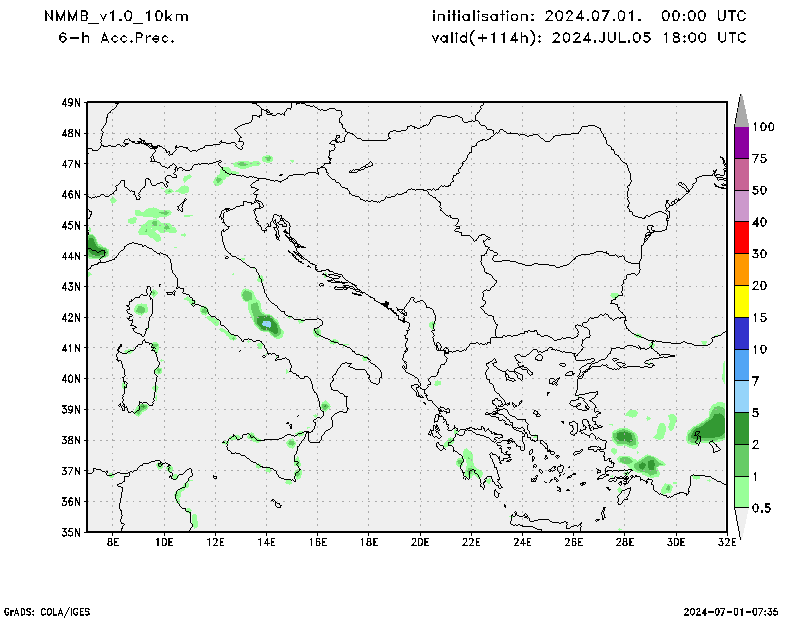The width and height of the screenshot is (800, 618).
Task: Click the gray arrow atop the color scale
Action: (x=741, y=110)
